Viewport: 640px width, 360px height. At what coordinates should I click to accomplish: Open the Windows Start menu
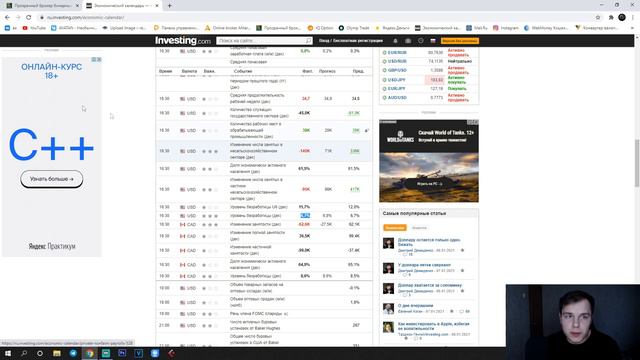[x=7, y=353]
